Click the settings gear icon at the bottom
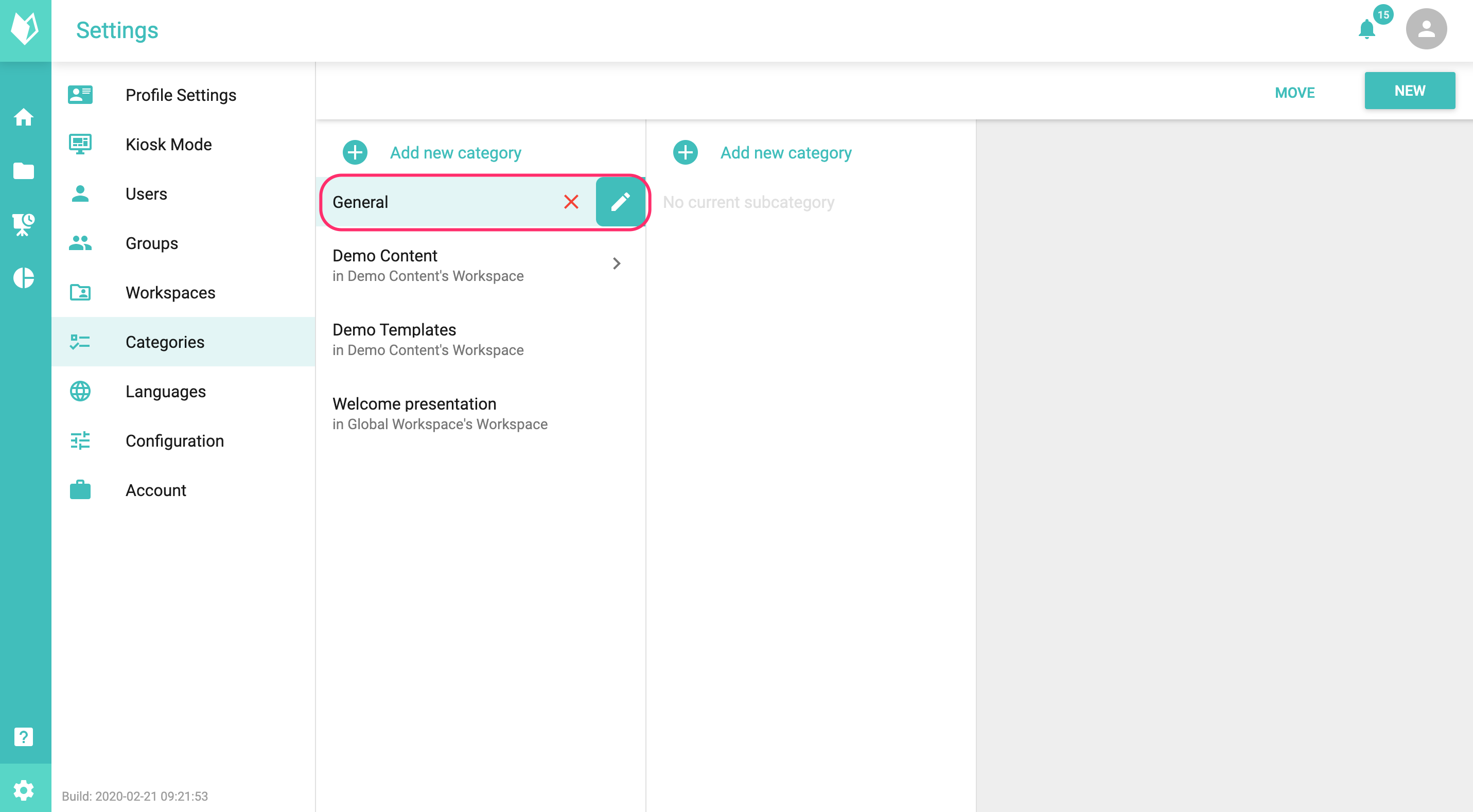1473x812 pixels. [24, 790]
